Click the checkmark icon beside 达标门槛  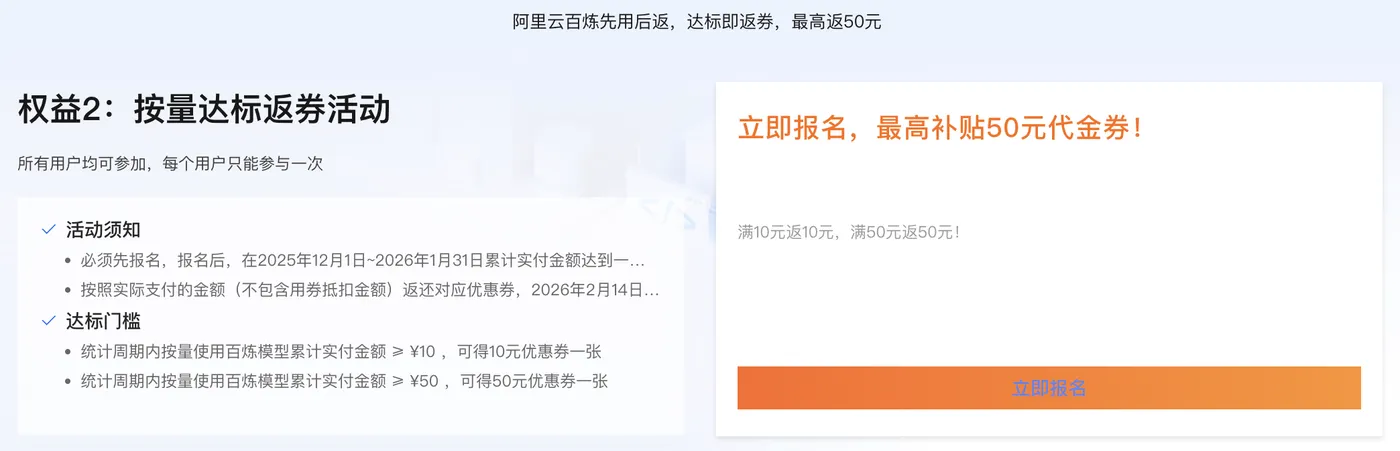(x=48, y=321)
